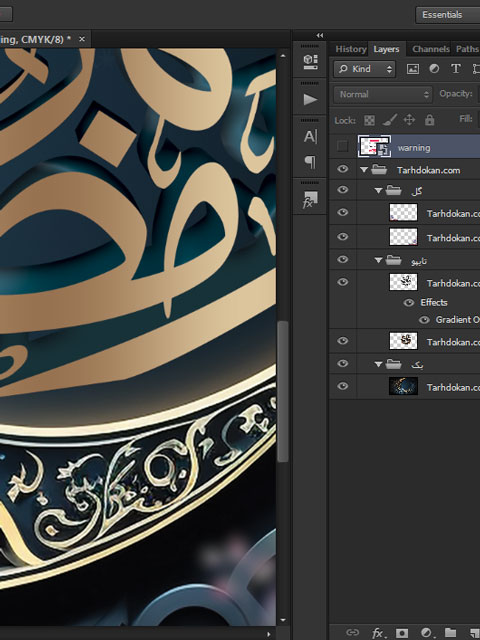Open the Styles panel fx icon

(310, 200)
